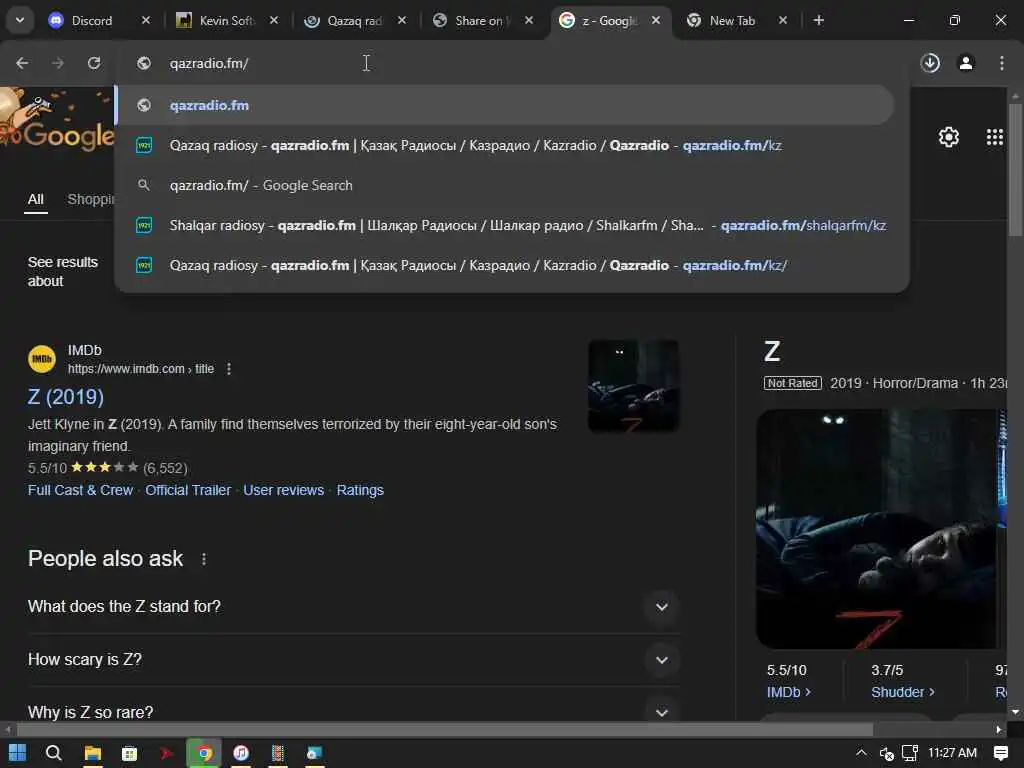The height and width of the screenshot is (768, 1024).
Task: Open the IMDb rating link in knowledge panel
Action: click(788, 692)
